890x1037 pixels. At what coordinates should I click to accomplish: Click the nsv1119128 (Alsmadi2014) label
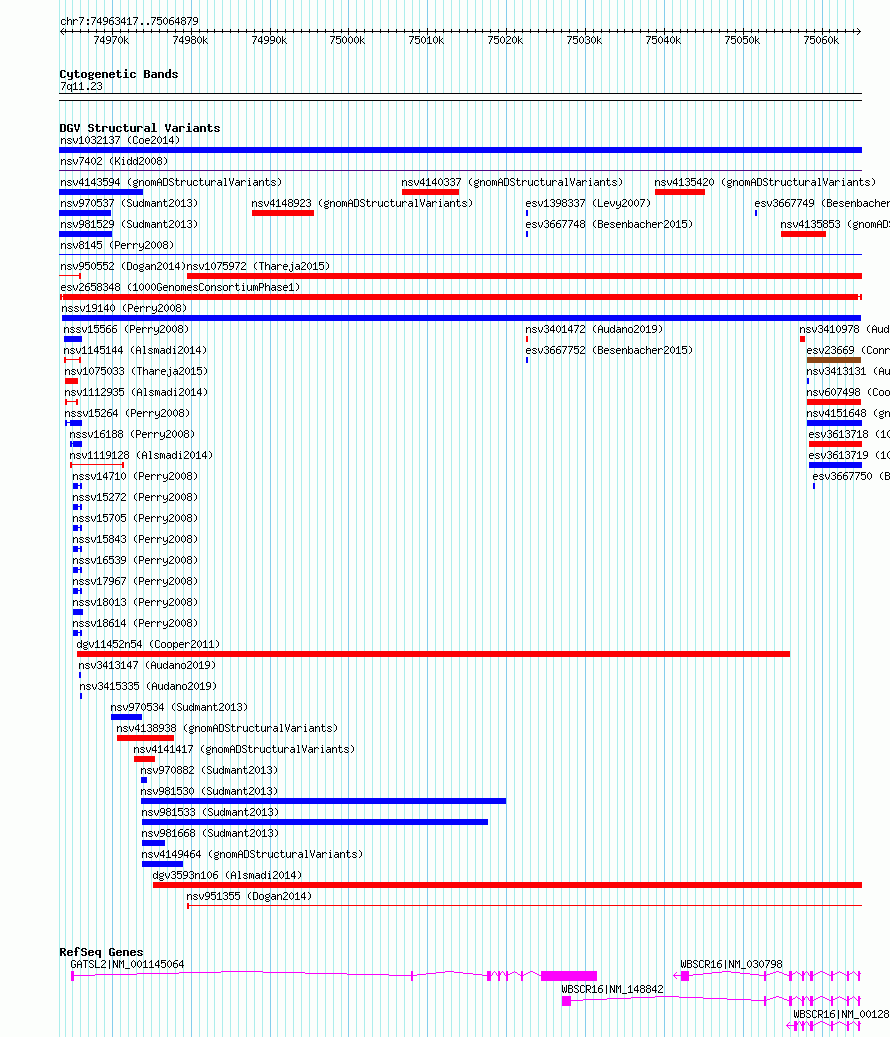[x=142, y=456]
